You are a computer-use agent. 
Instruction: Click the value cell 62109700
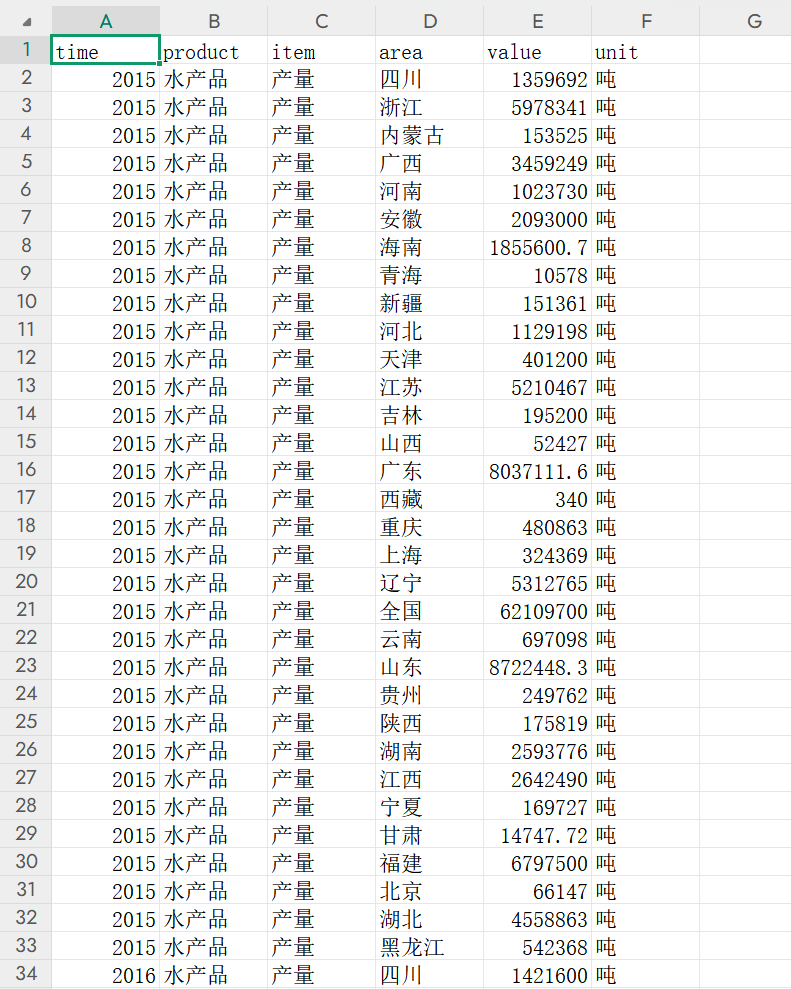(537, 610)
